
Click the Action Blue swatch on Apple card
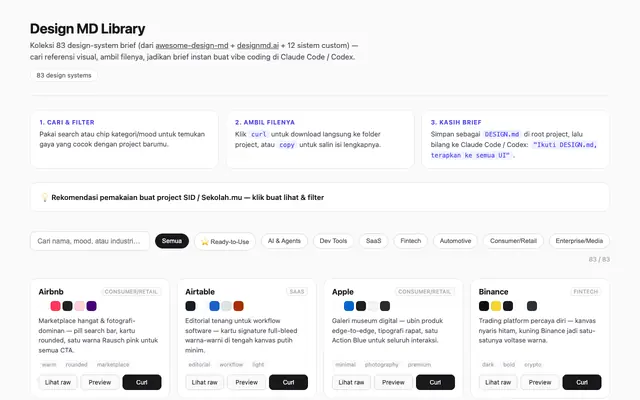point(349,306)
